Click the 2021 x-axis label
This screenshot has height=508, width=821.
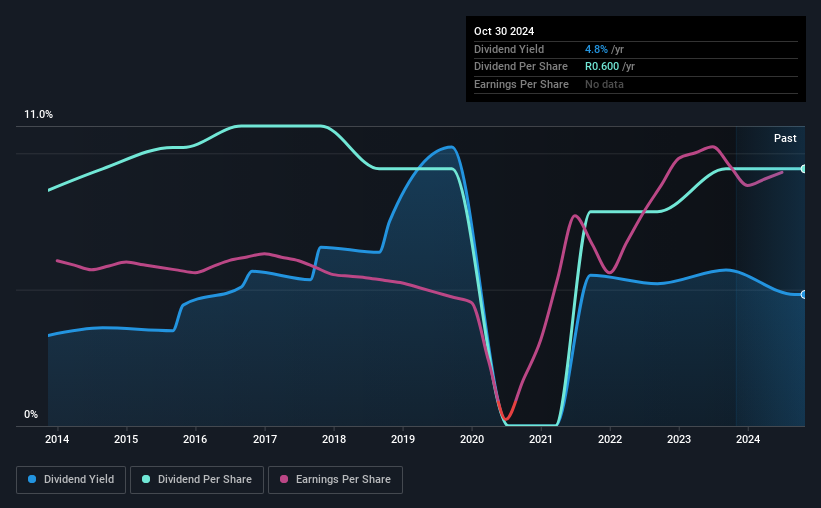click(x=541, y=439)
